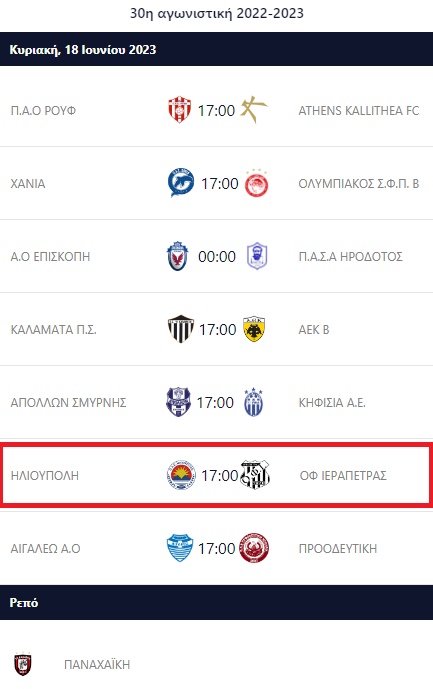
Task: Click the Athens Kallithea gold logo
Action: (x=254, y=109)
